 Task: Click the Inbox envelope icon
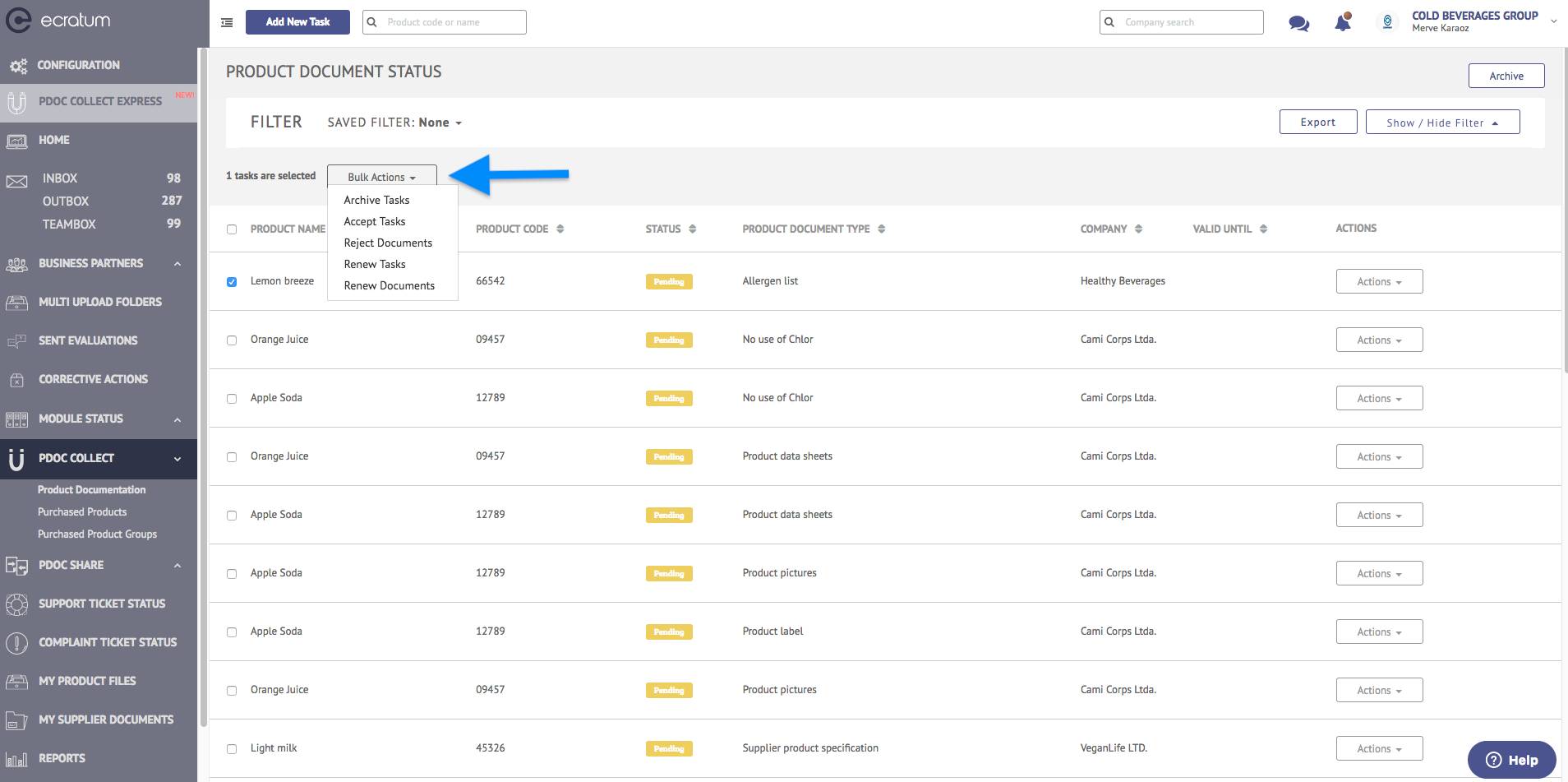coord(16,181)
